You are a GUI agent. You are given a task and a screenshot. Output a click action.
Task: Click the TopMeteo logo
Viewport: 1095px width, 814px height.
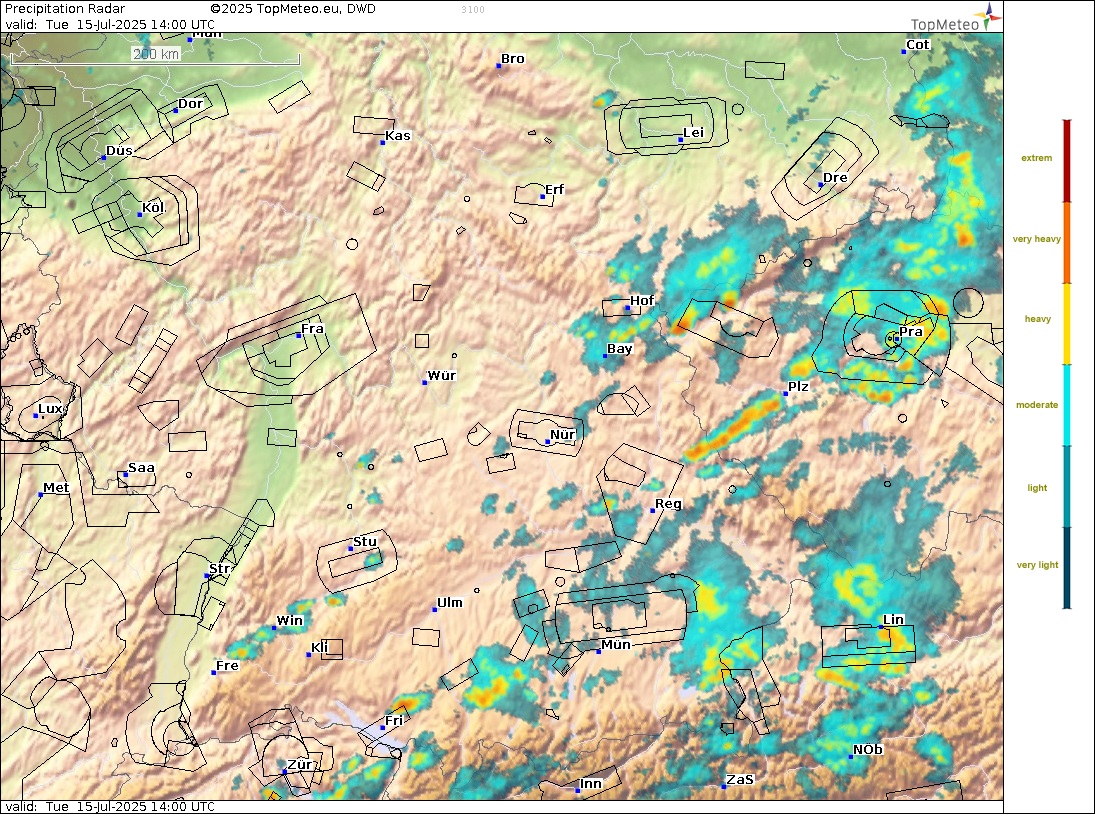956,19
